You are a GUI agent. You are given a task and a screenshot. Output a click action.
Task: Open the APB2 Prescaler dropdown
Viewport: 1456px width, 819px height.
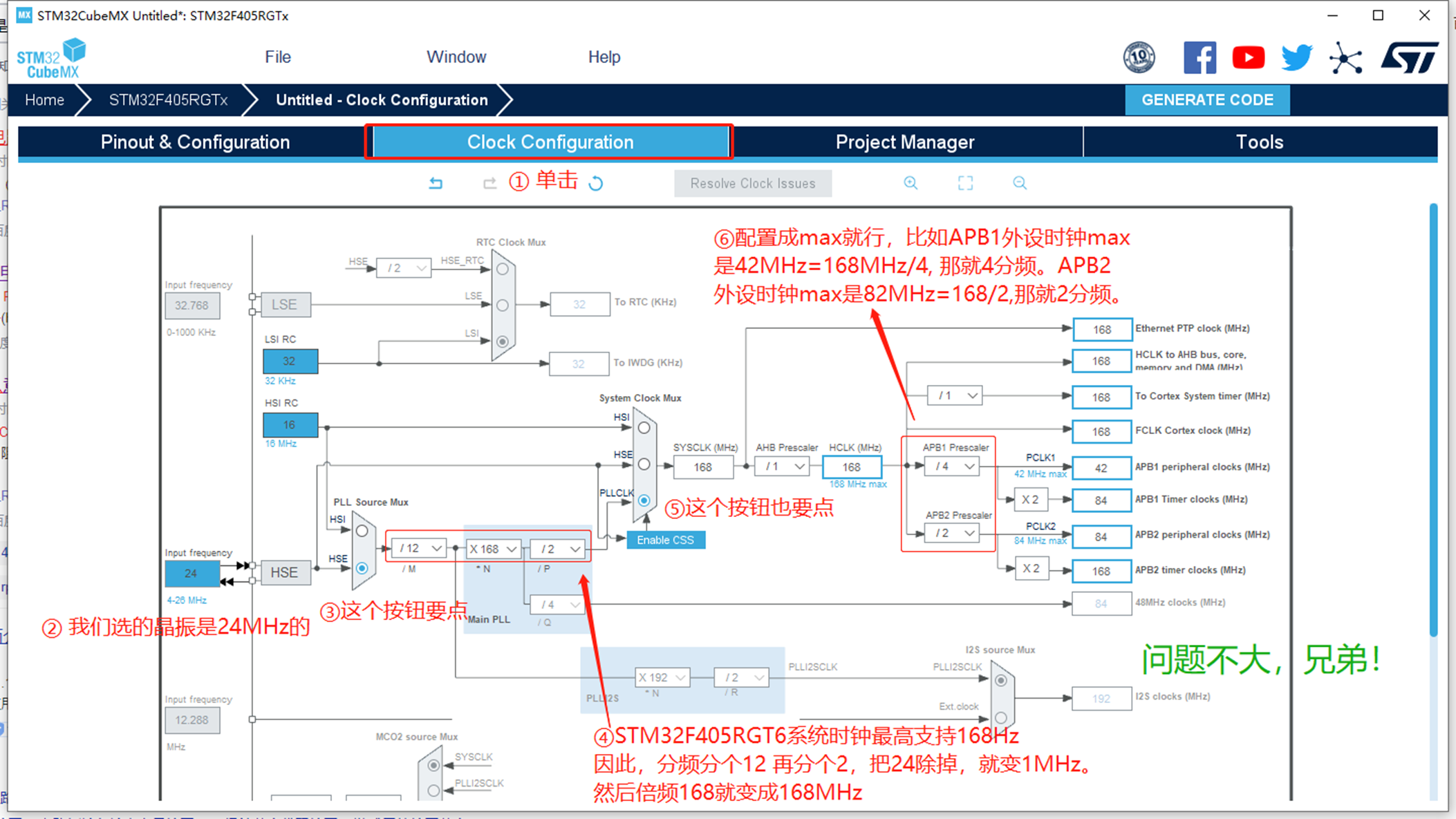tap(952, 534)
